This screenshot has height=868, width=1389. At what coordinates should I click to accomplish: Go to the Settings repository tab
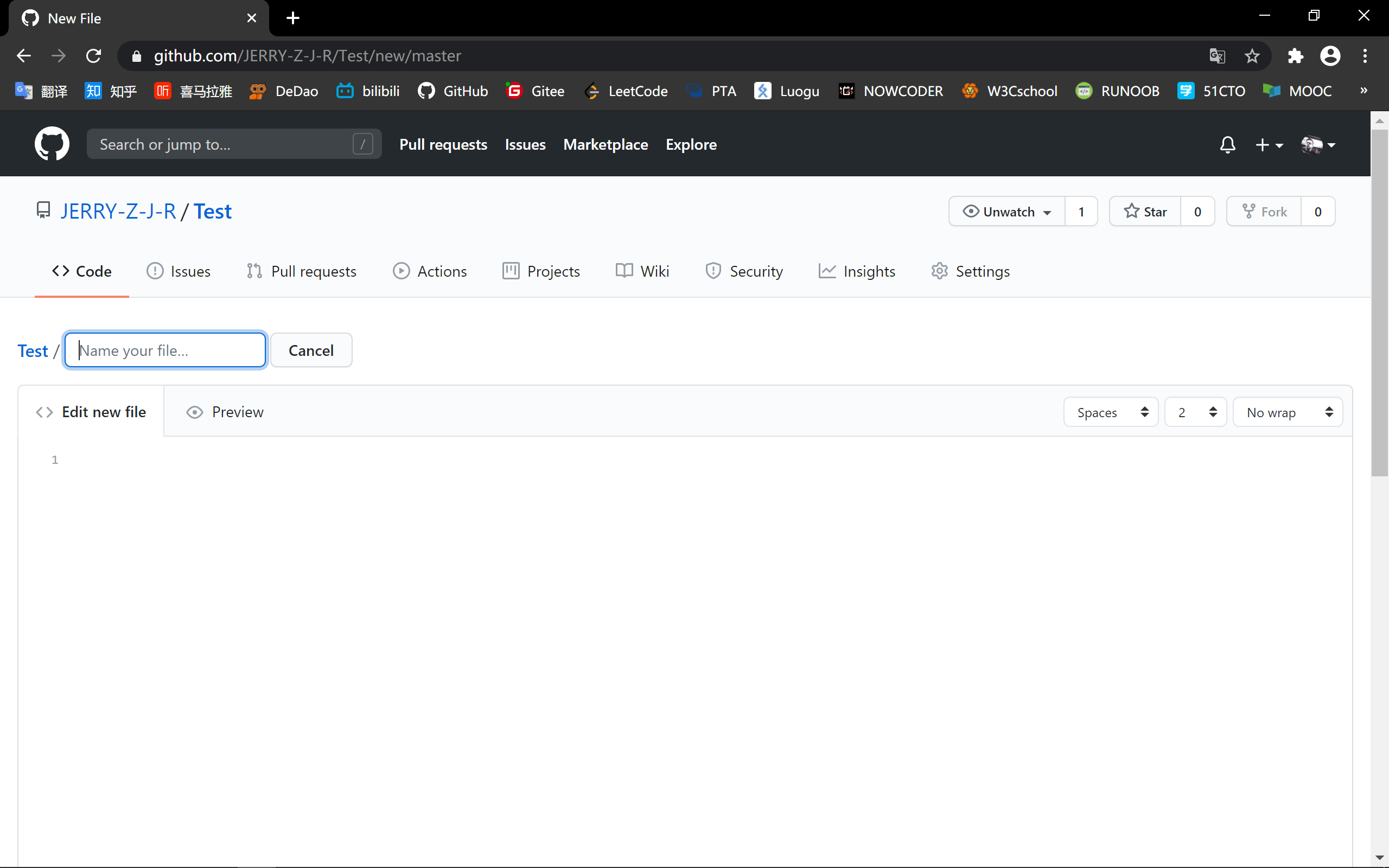tap(971, 271)
